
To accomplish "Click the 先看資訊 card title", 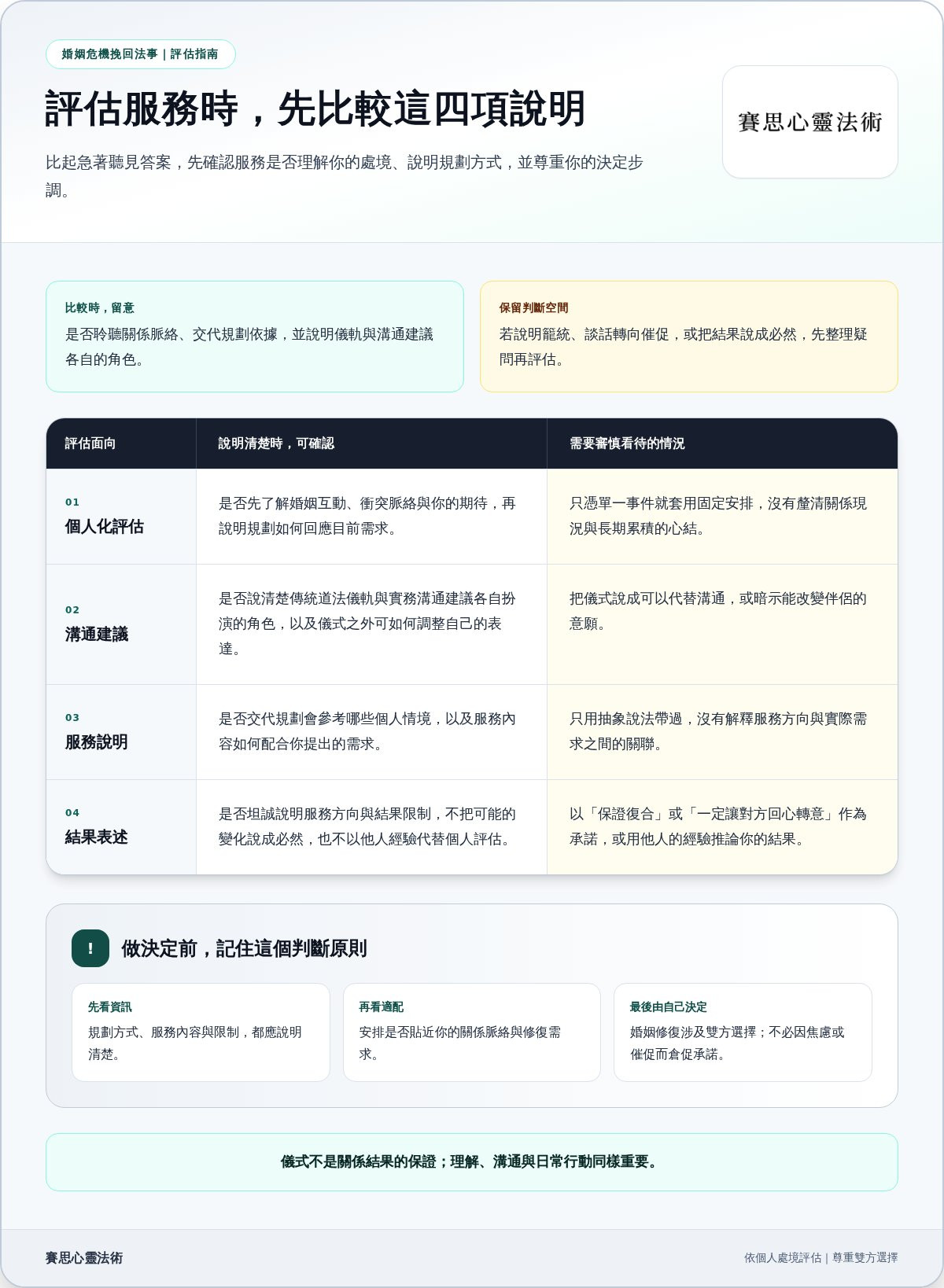I will point(110,1007).
